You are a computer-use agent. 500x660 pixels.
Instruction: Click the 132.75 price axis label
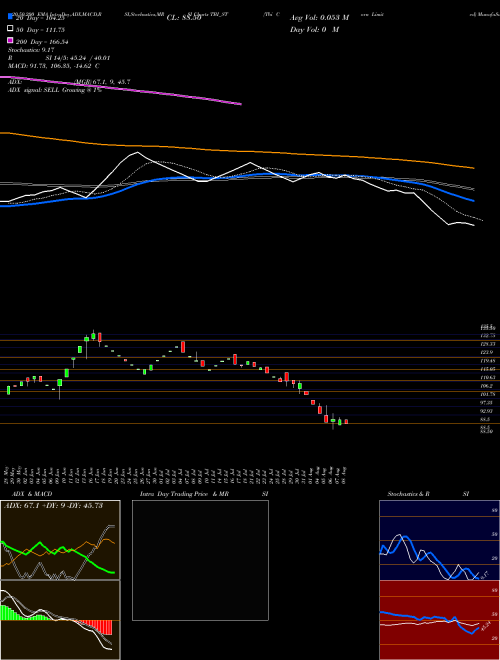coord(487,335)
